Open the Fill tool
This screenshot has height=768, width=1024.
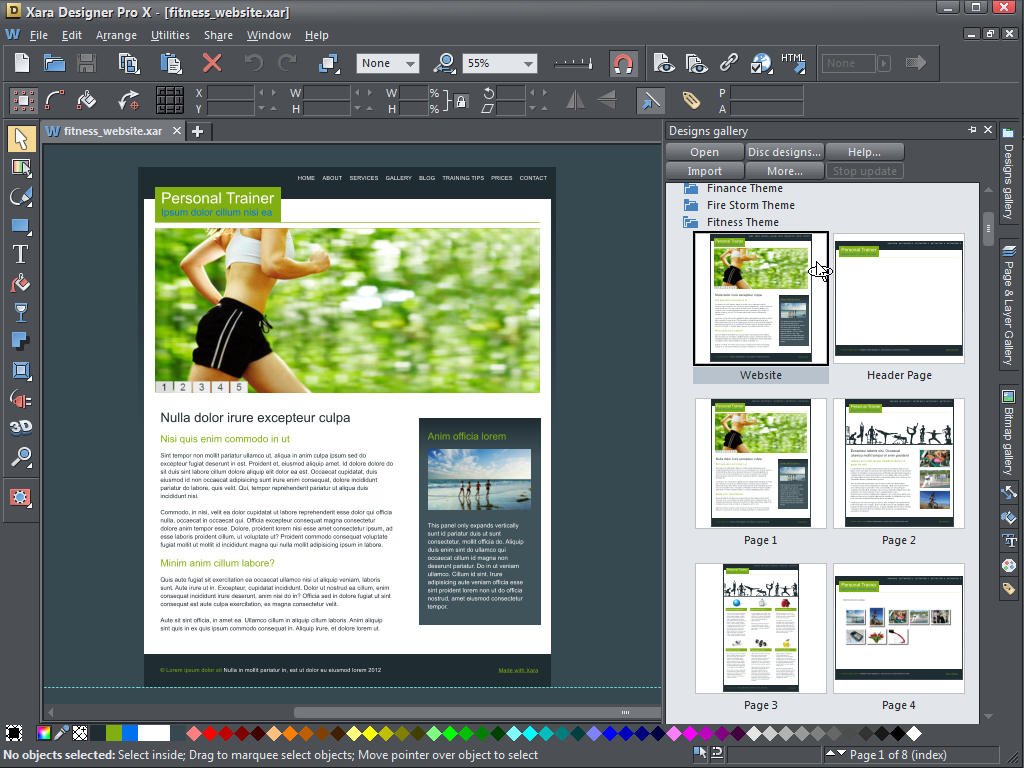(x=21, y=282)
